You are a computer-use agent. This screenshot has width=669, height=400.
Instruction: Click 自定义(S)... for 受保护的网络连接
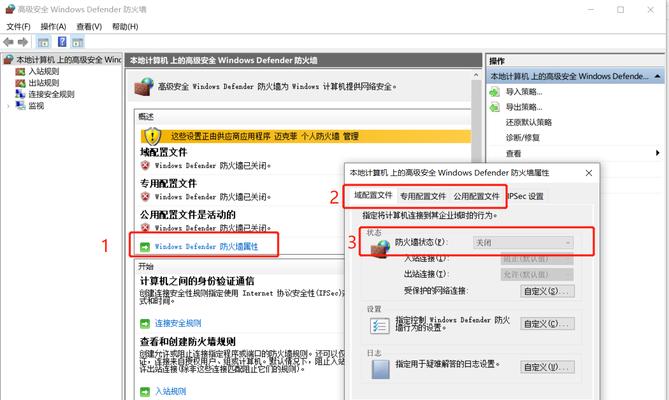click(547, 291)
